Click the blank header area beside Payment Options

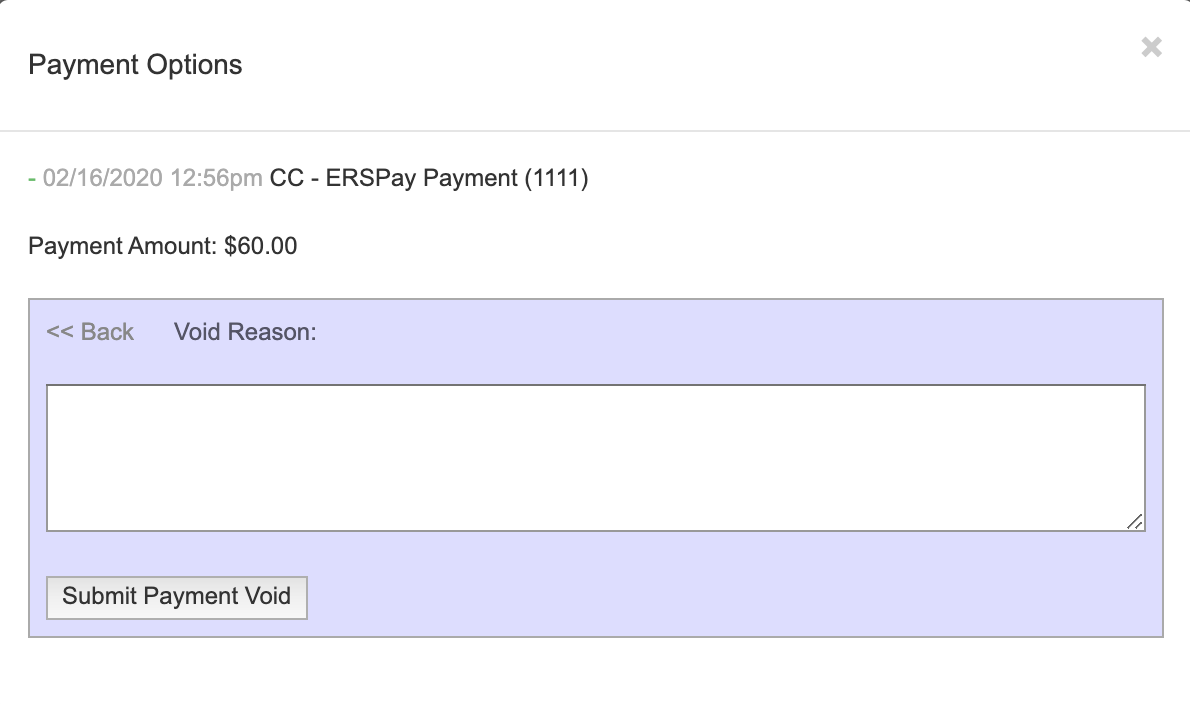point(650,65)
